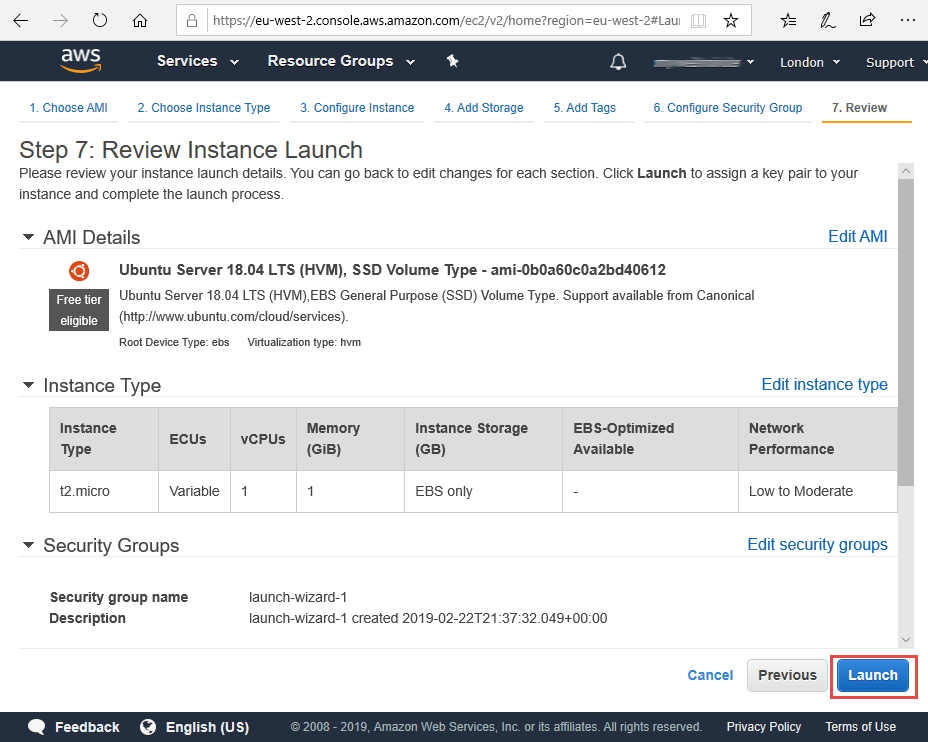Click the vertical scrollbar thumb
This screenshot has height=742, width=928.
[906, 332]
